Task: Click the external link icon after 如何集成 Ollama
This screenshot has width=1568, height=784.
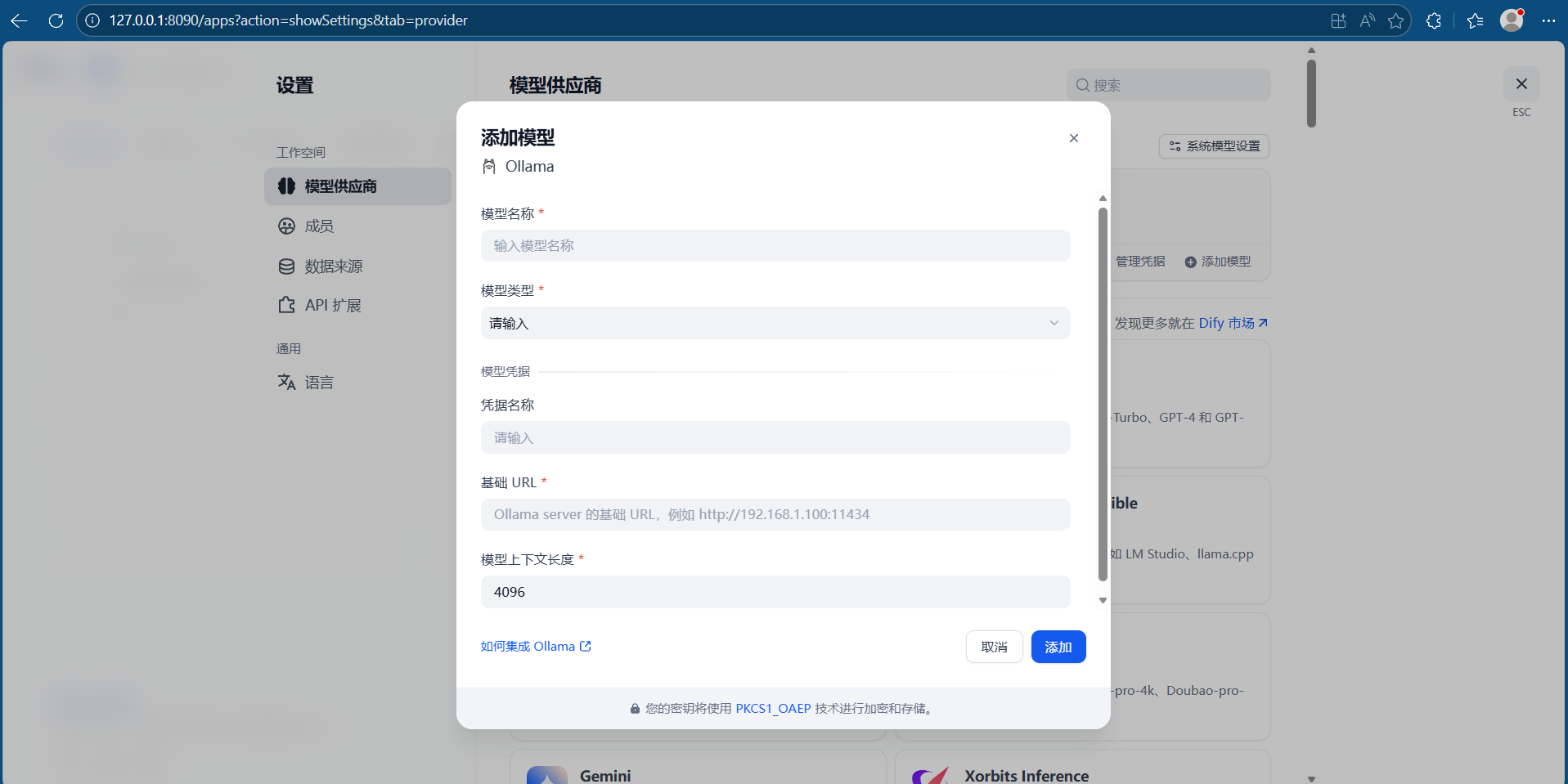Action: click(x=586, y=647)
